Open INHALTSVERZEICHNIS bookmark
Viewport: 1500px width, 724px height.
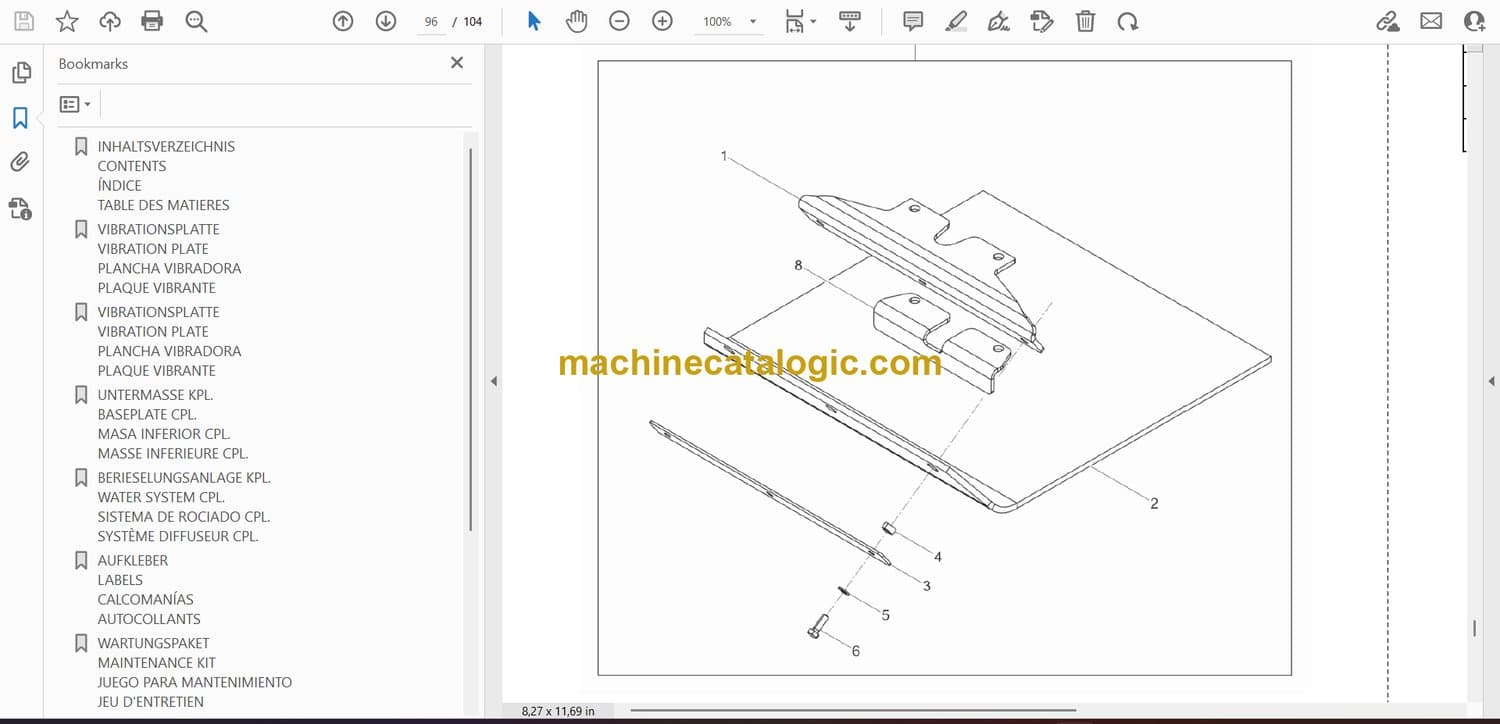click(166, 146)
